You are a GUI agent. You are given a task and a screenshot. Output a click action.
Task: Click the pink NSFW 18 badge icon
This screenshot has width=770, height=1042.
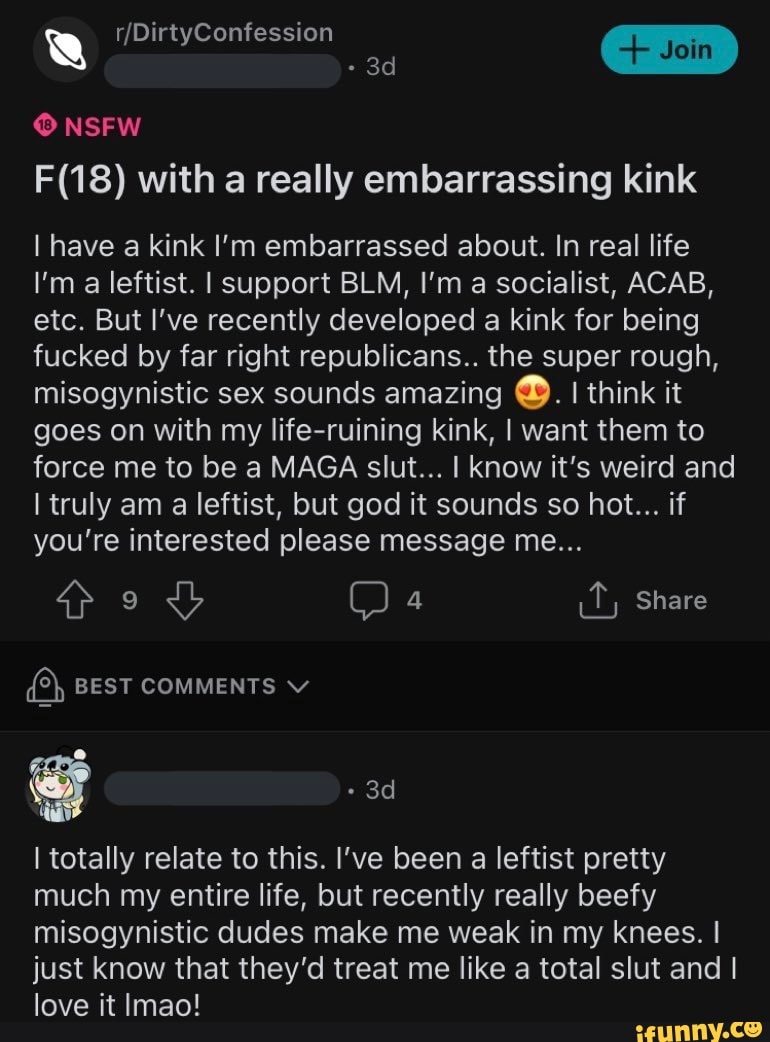pos(46,125)
